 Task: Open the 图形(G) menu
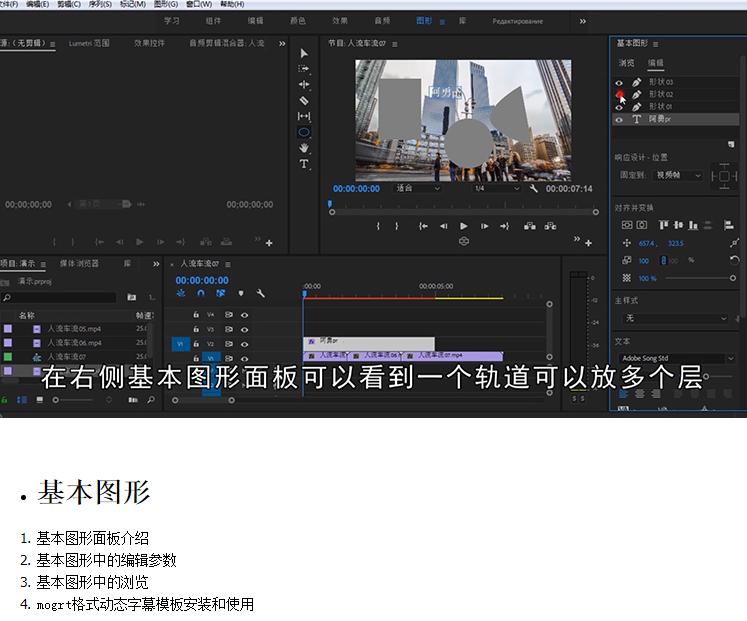click(x=165, y=4)
